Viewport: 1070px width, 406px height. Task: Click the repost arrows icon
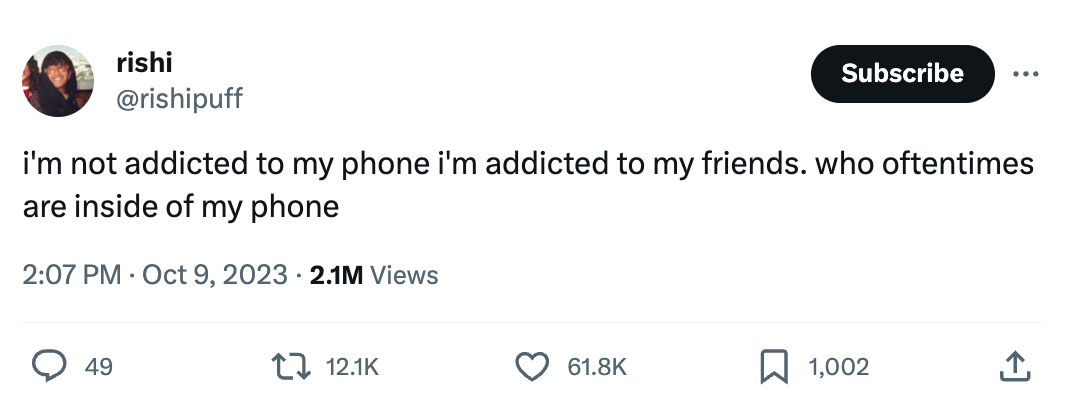[291, 366]
